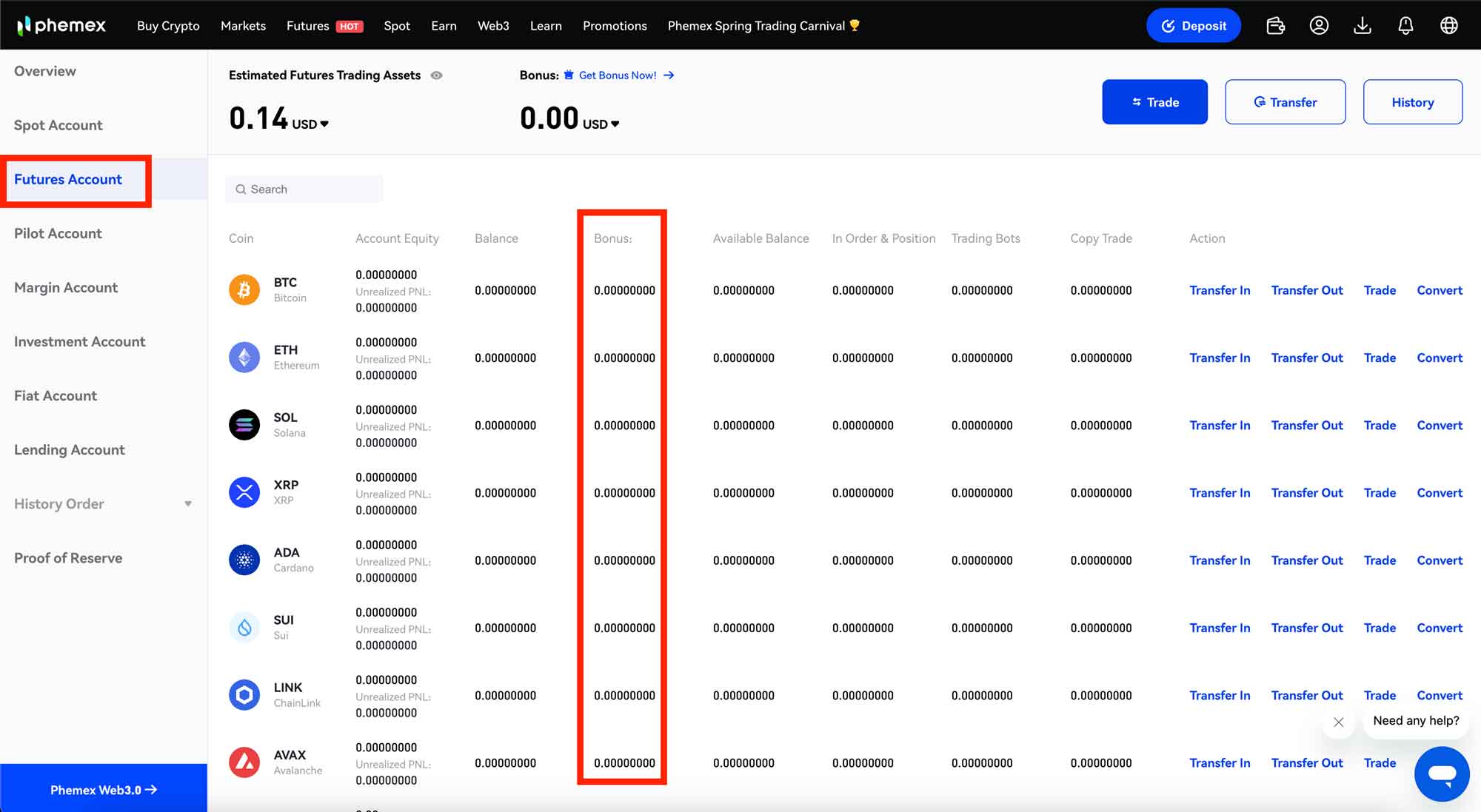The image size is (1481, 812).
Task: Click the Phemex logo
Action: 61,24
